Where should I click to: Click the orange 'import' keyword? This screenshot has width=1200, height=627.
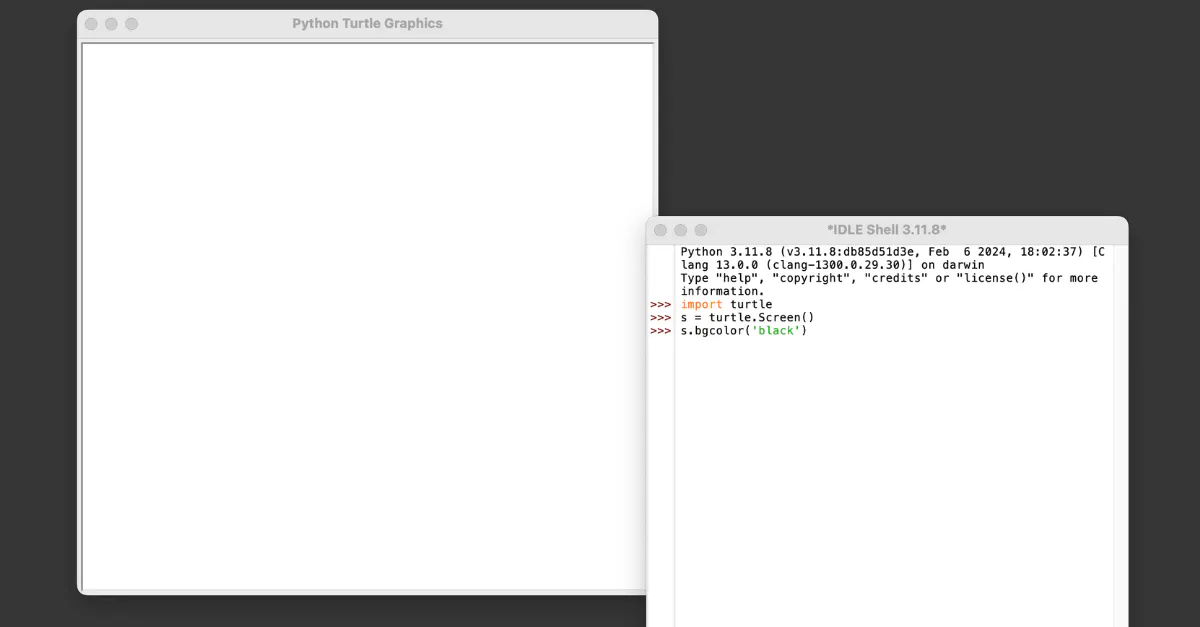701,305
